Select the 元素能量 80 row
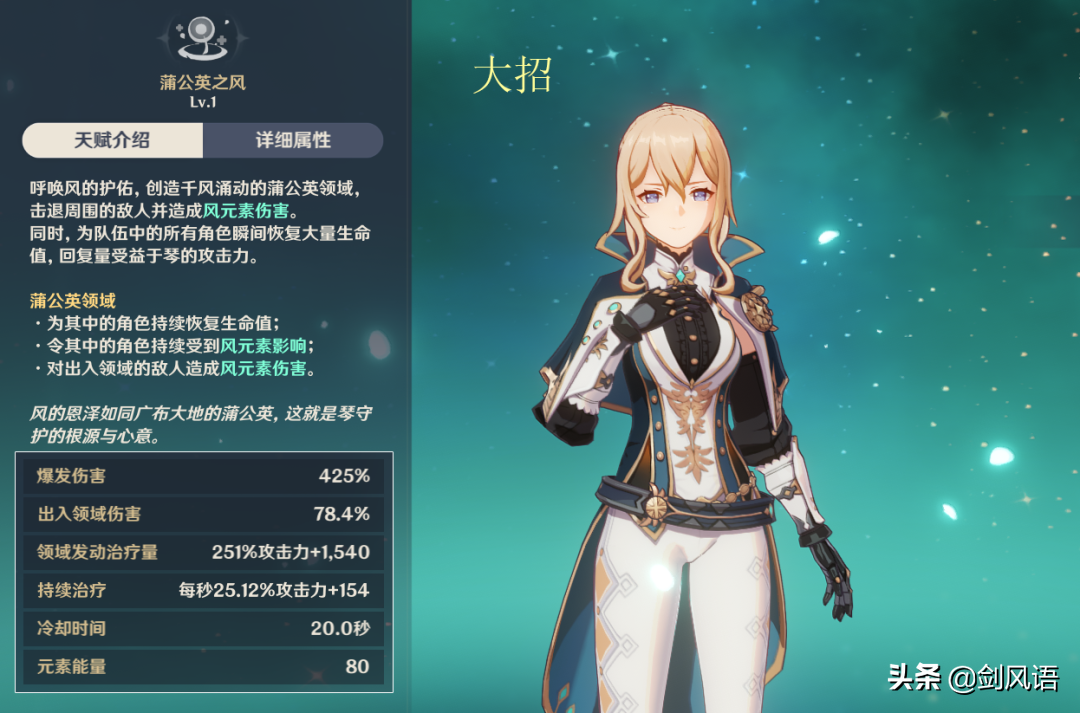 coord(203,666)
